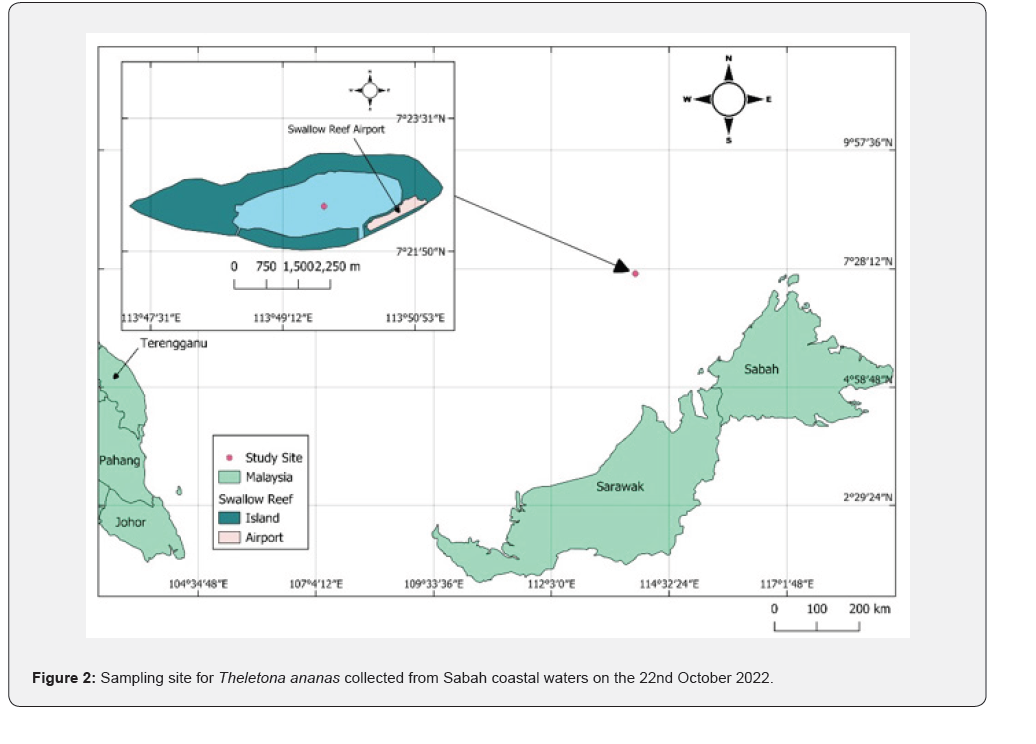This screenshot has height=744, width=1036.
Task: Click the Study Site dot symbol in the legend
Action: click(x=230, y=458)
